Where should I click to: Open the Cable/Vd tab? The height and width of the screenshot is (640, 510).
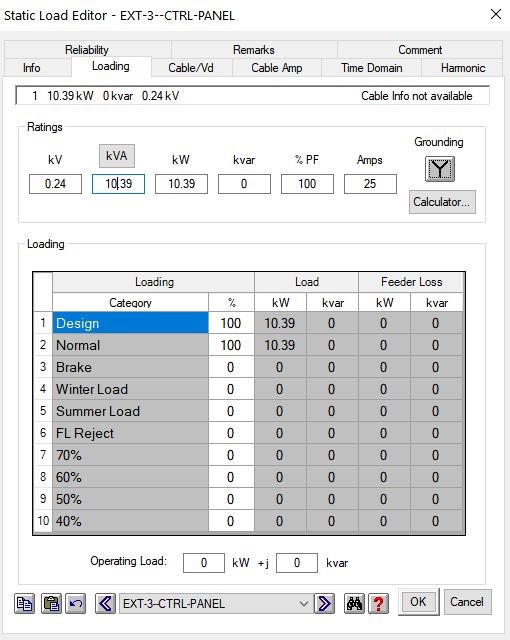(191, 68)
